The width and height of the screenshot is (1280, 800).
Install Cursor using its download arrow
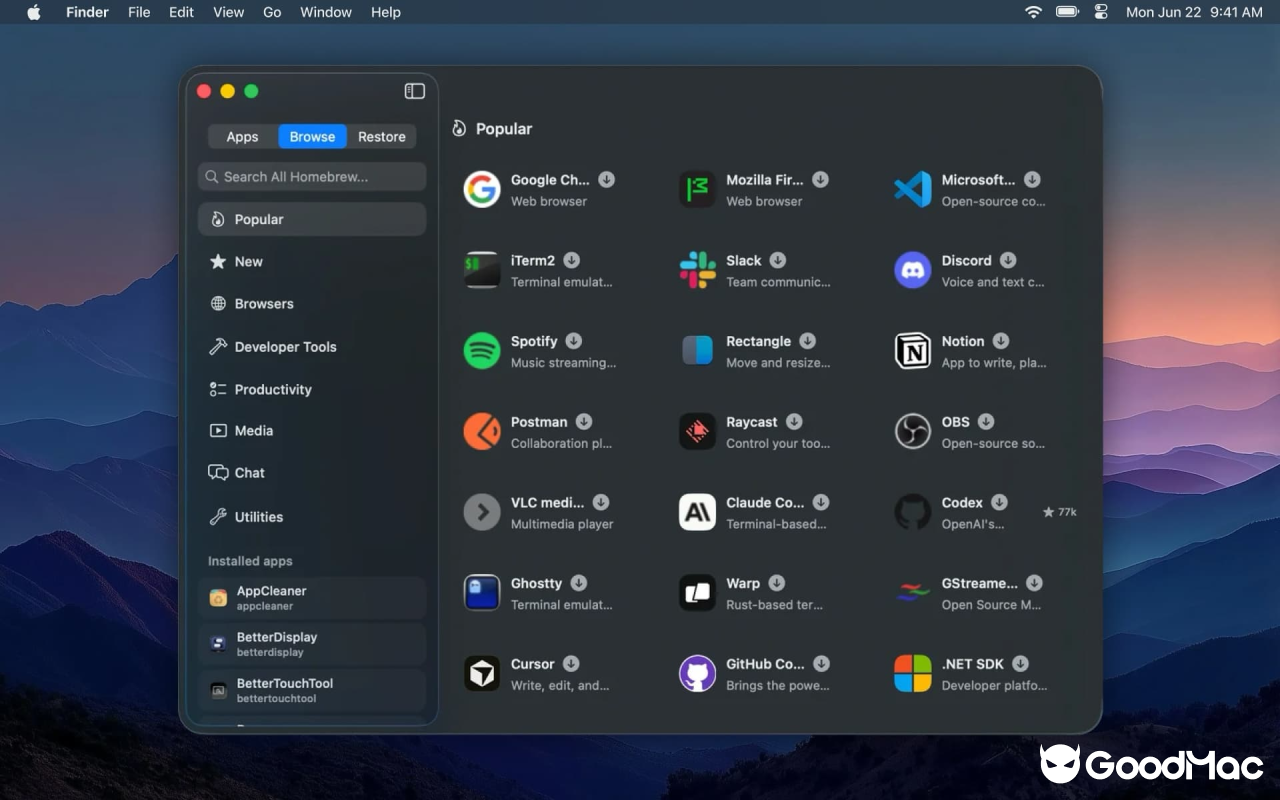[570, 664]
